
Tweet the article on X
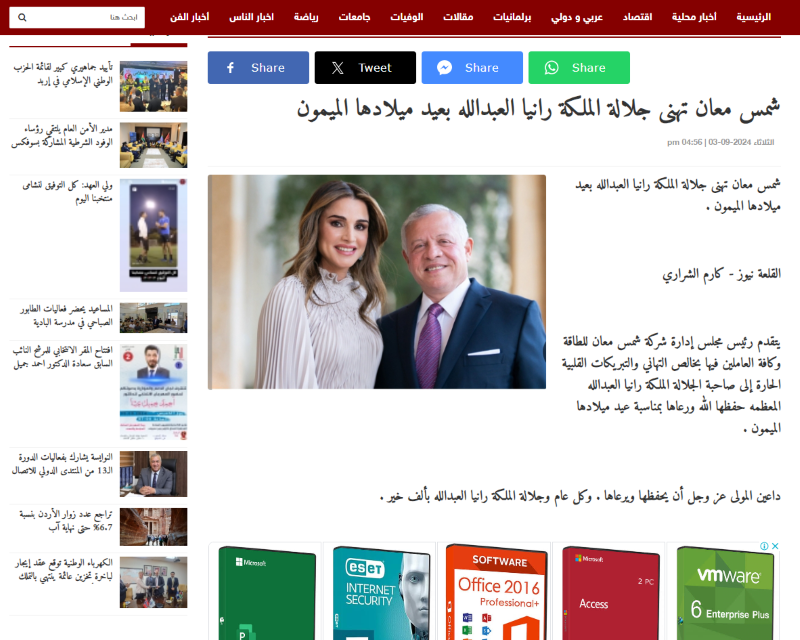tap(365, 67)
